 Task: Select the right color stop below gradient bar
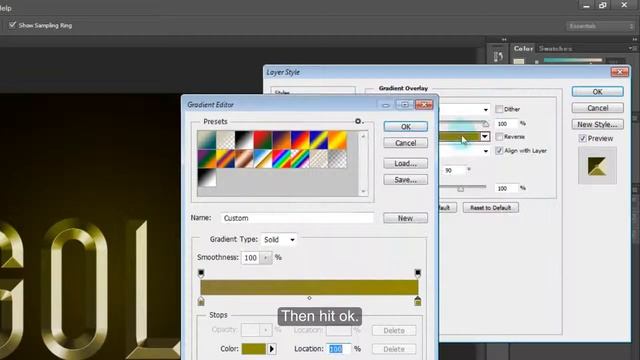418,301
